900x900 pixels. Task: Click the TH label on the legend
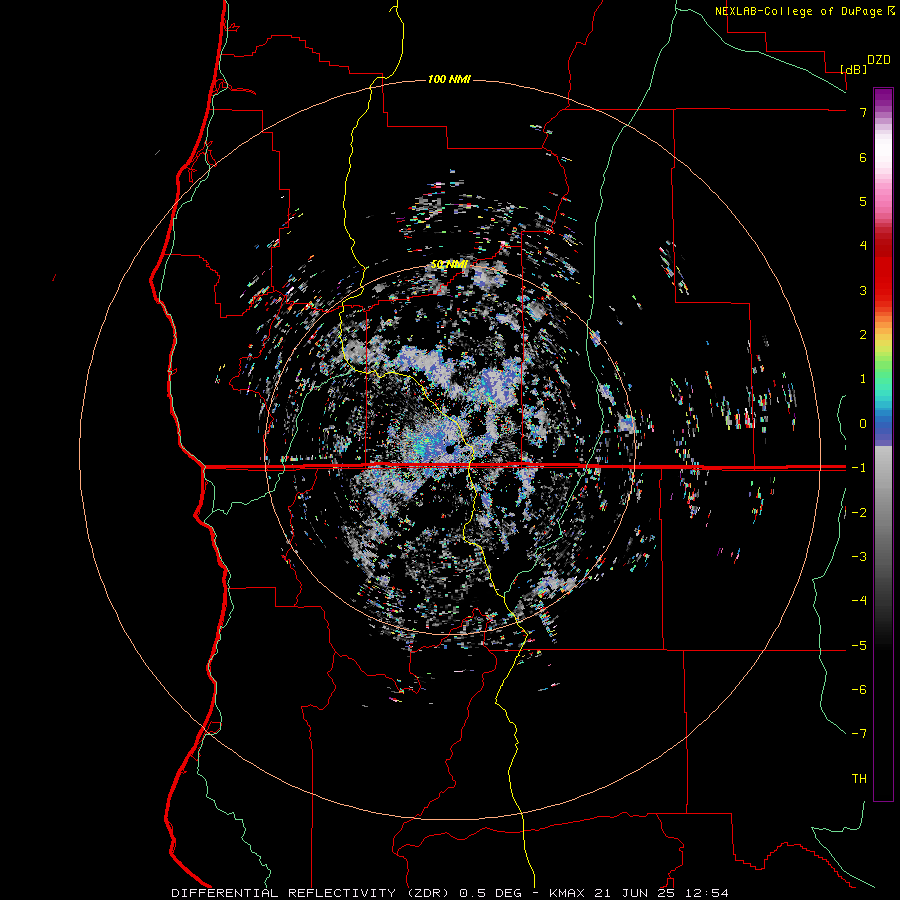pos(859,779)
